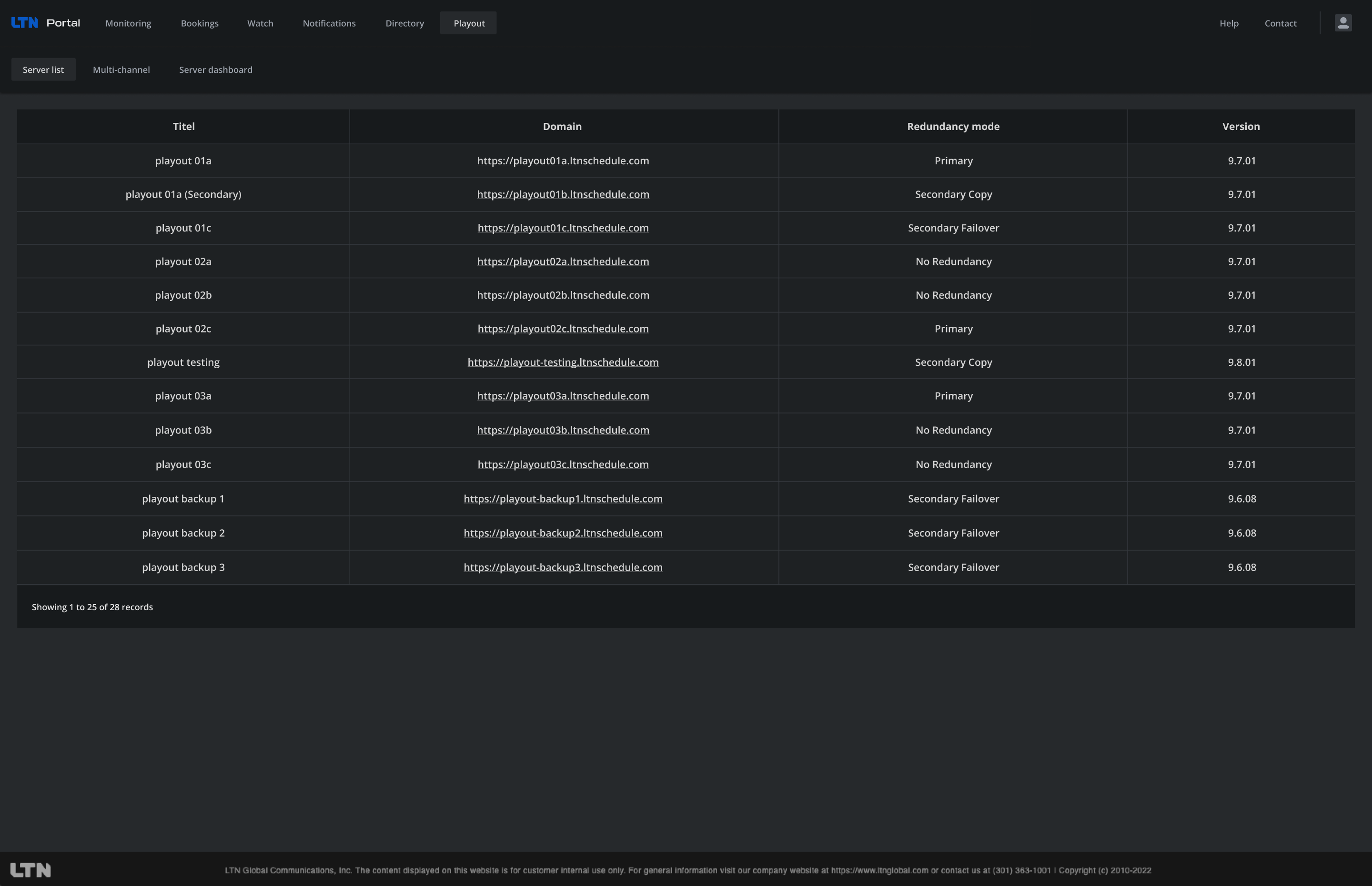Click the Contact link
1372x886 pixels.
pyautogui.click(x=1281, y=23)
